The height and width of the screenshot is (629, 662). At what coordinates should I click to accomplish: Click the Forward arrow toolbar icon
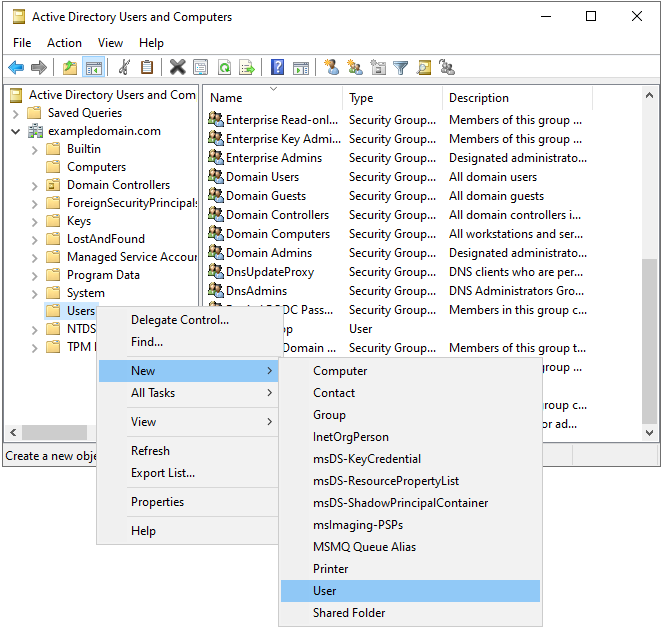tap(39, 68)
